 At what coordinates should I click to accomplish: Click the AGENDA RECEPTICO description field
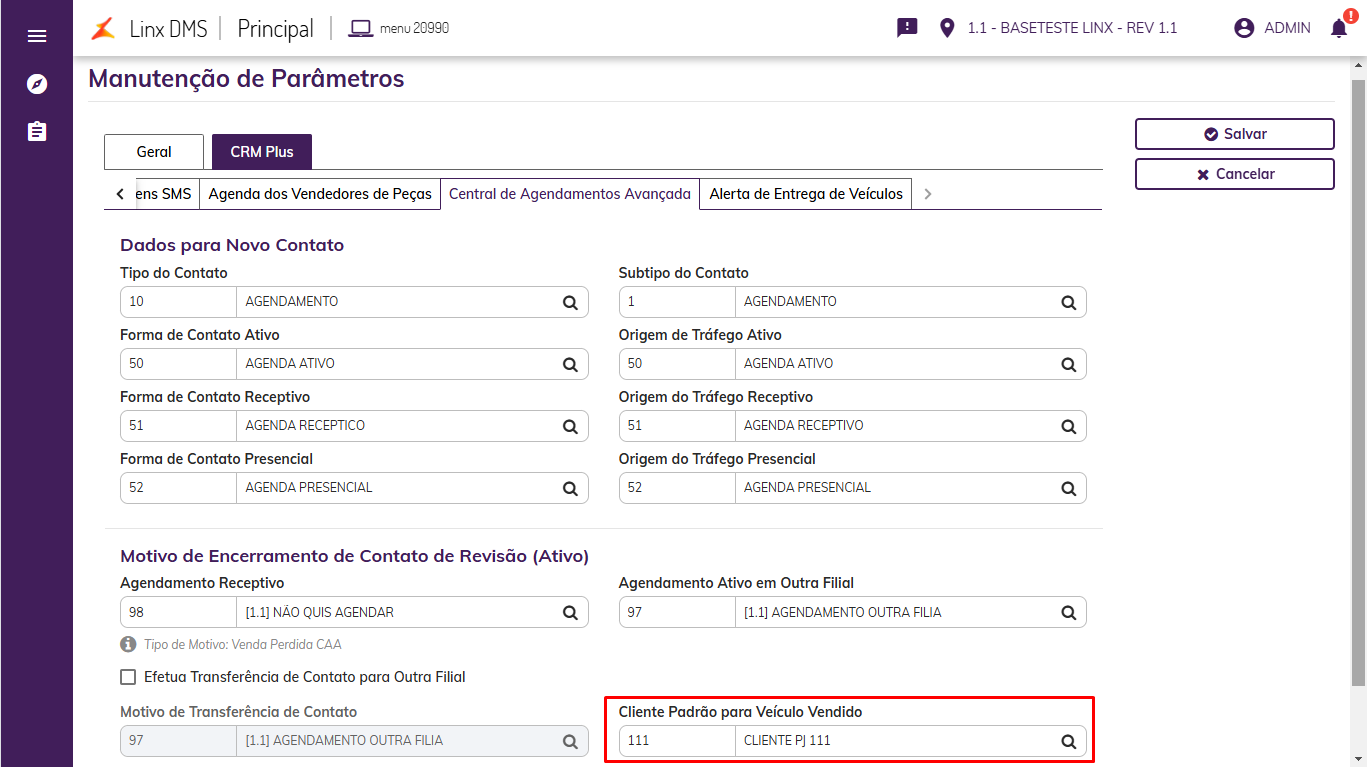click(394, 426)
